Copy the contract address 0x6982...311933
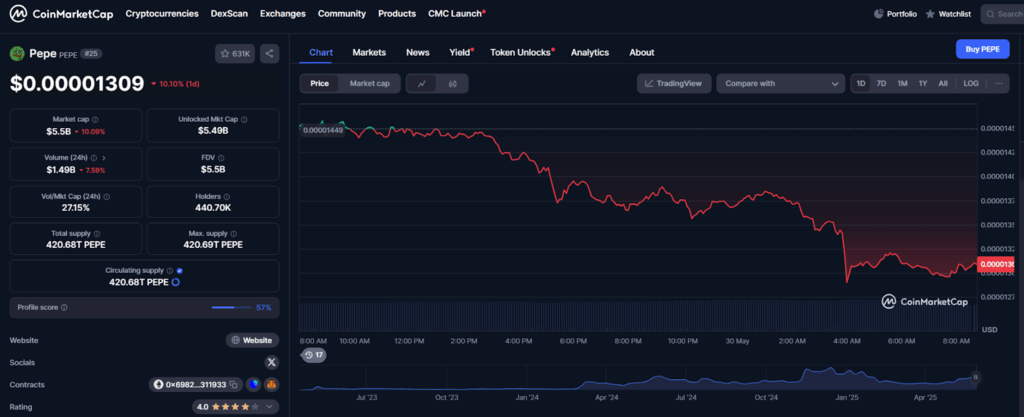Image resolution: width=1024 pixels, height=417 pixels. click(234, 385)
